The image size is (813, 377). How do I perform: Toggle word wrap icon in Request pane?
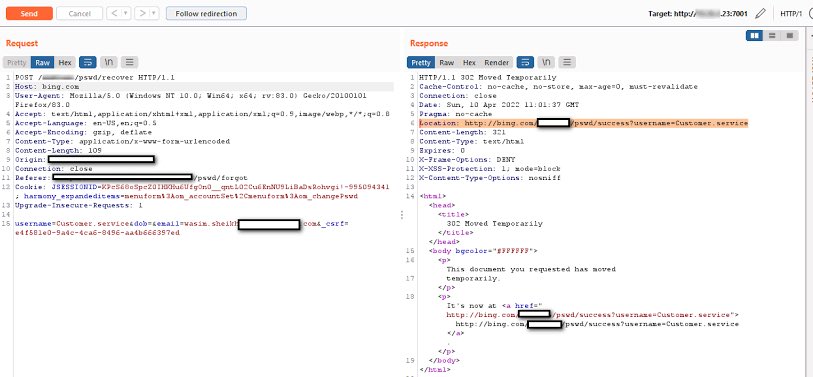88,62
